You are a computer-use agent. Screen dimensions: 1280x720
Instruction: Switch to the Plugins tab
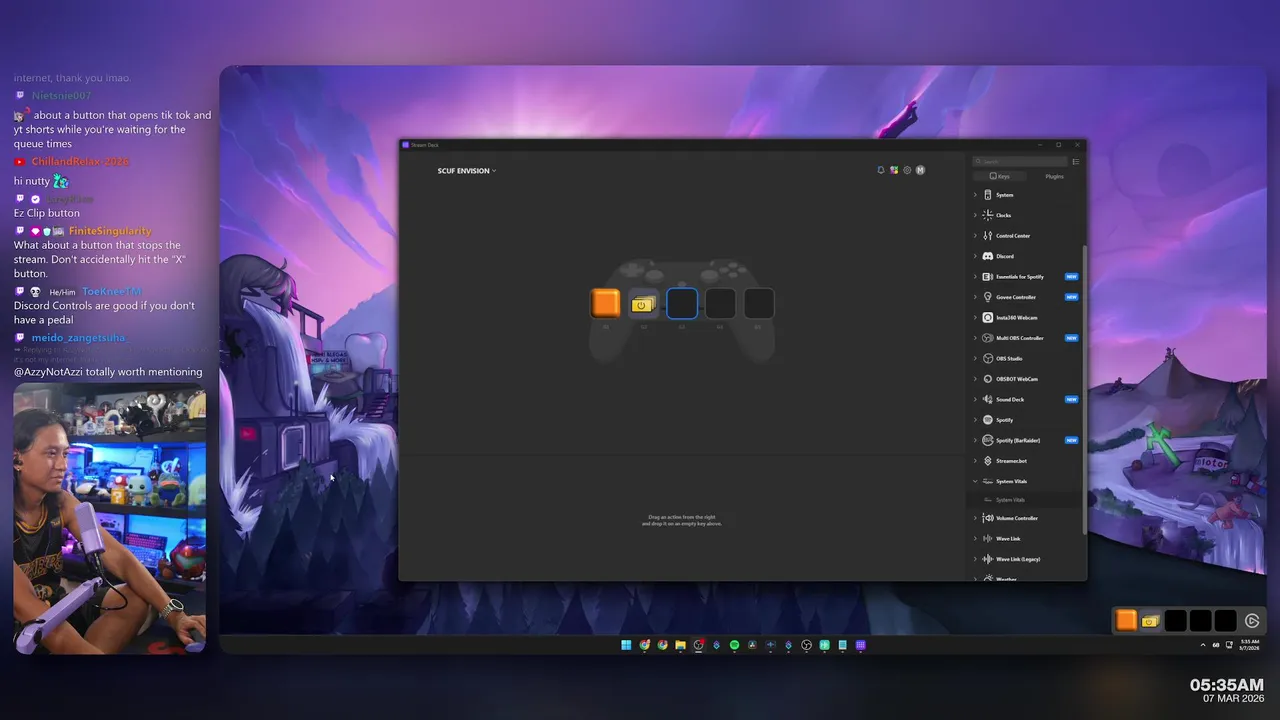[x=1055, y=176]
